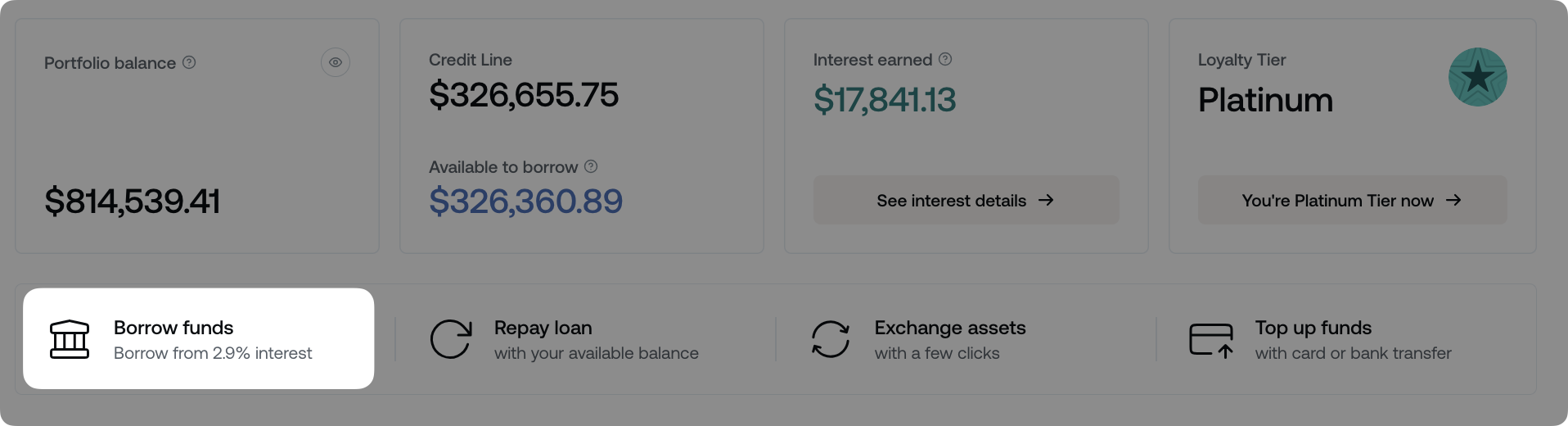
Task: Click the two-arrow Exchange assets icon
Action: [x=831, y=339]
